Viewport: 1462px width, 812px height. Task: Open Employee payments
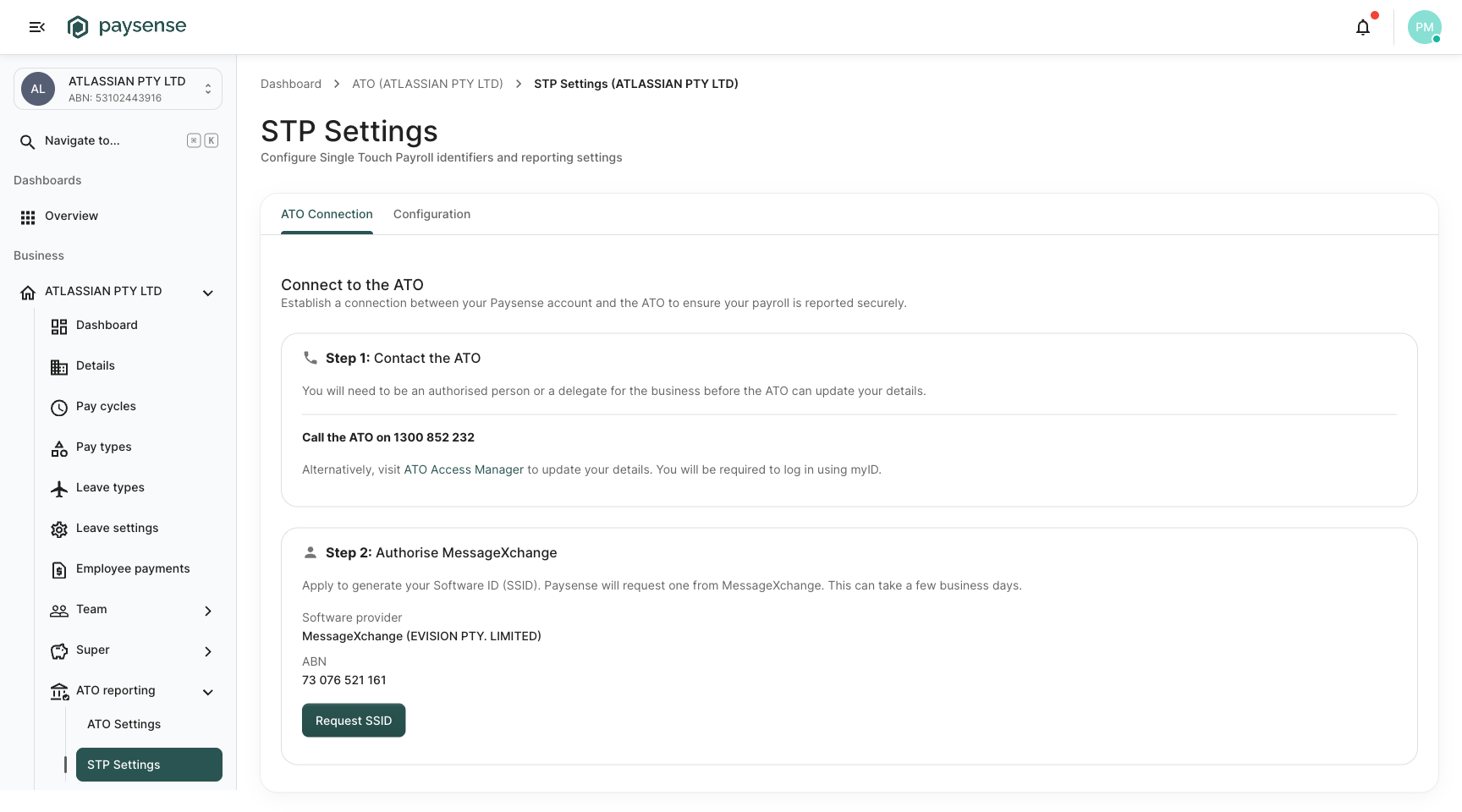pyautogui.click(x=134, y=569)
